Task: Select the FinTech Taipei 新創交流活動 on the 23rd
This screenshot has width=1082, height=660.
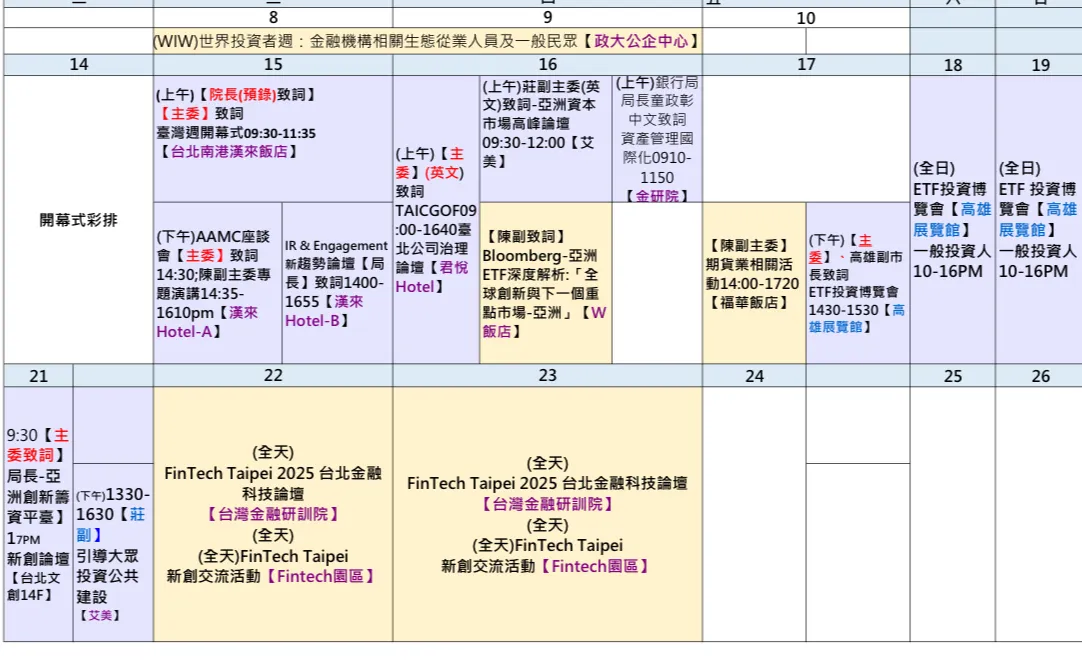Action: coord(546,565)
